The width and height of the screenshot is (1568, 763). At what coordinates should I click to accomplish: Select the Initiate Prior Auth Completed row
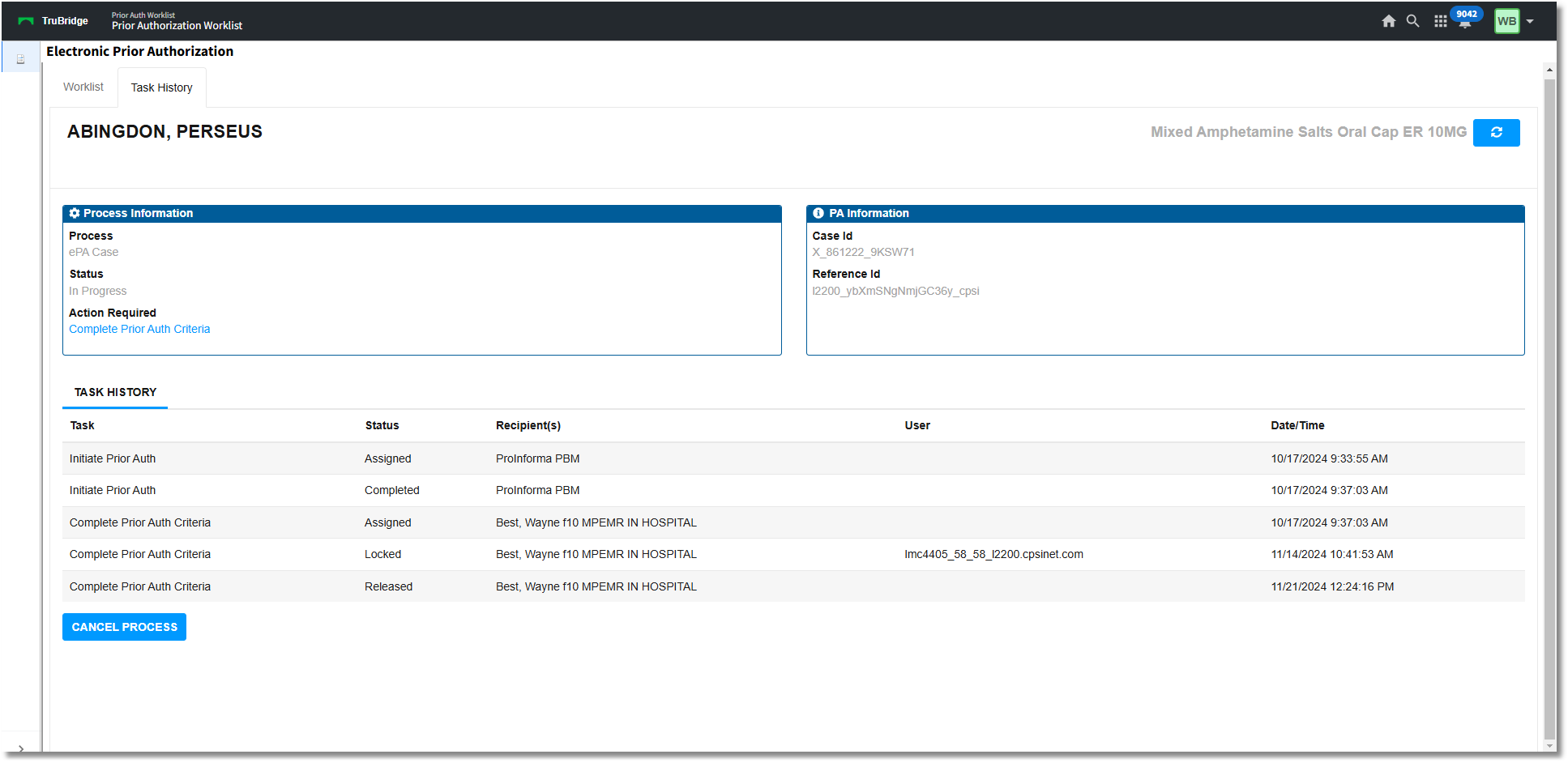pyautogui.click(x=793, y=490)
